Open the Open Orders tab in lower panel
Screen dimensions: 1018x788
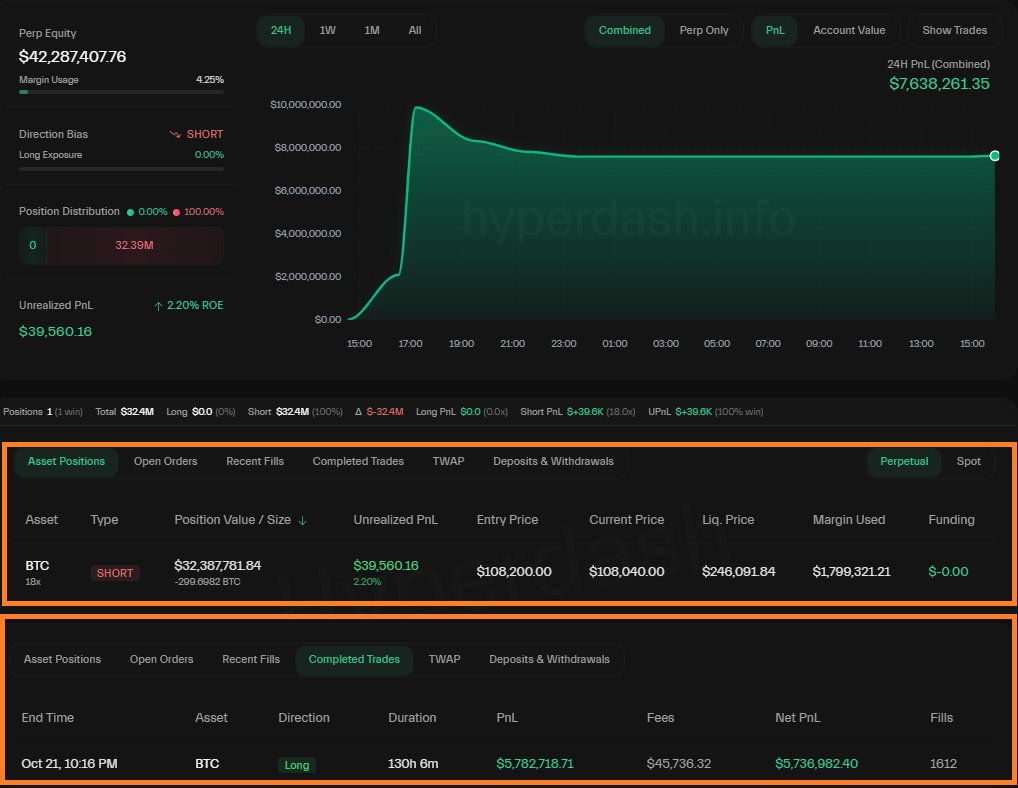pos(162,659)
